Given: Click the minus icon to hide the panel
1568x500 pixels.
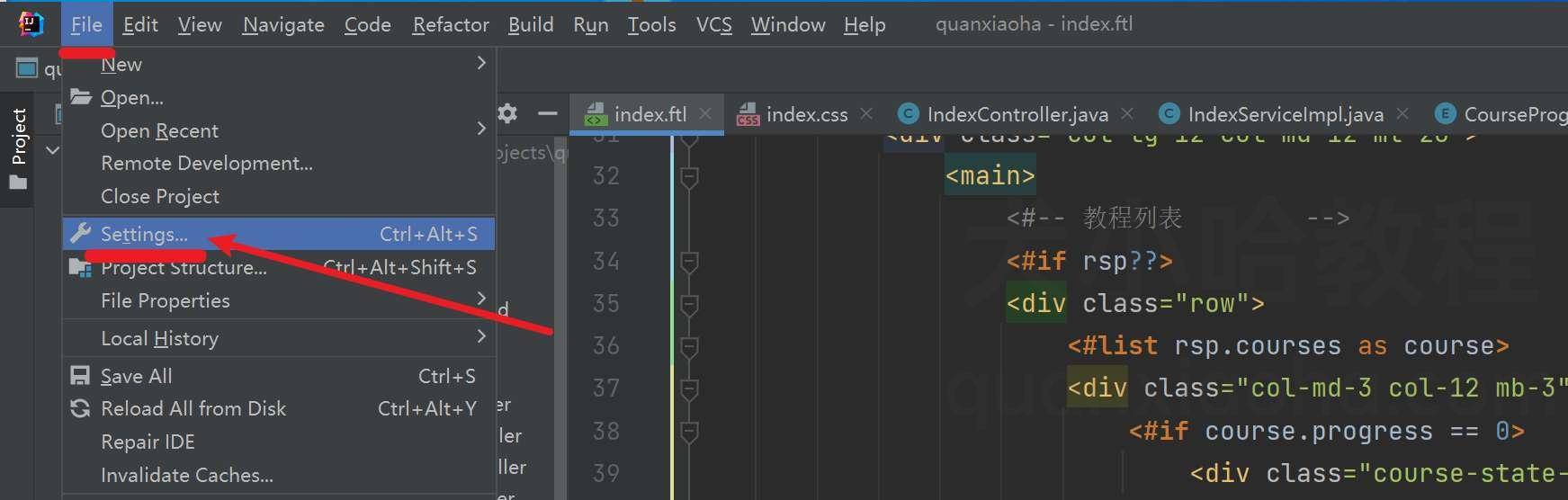Looking at the screenshot, I should tap(547, 114).
